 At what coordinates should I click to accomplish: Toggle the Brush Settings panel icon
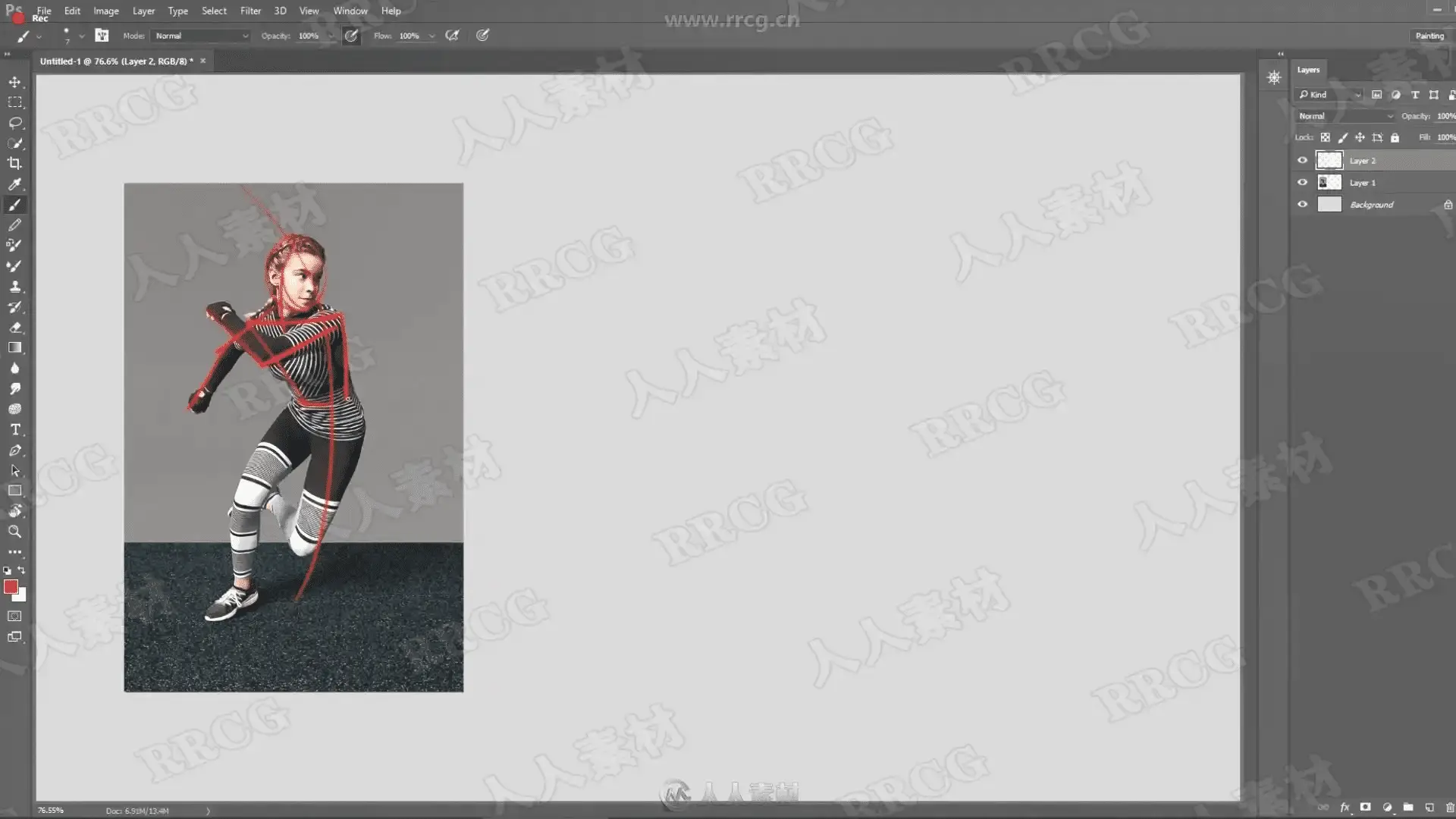102,36
